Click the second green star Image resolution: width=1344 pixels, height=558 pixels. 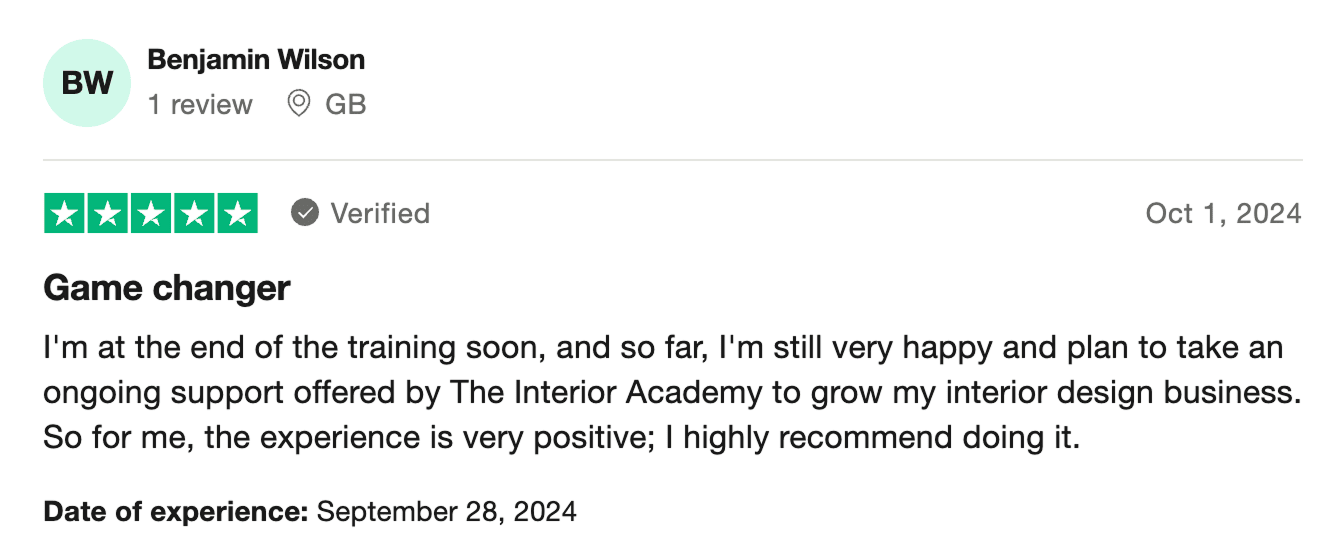pos(108,214)
